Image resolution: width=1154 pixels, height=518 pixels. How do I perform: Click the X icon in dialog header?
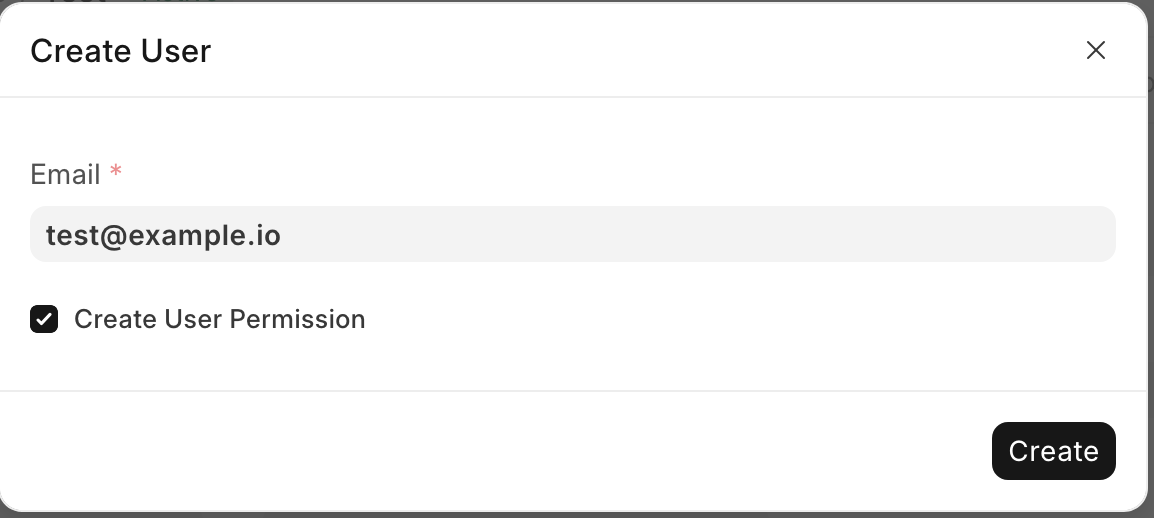1095,51
